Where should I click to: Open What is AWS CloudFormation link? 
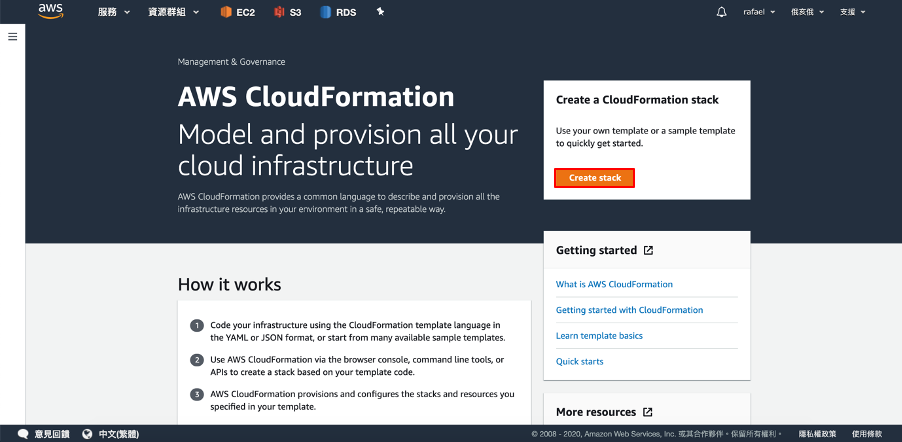tap(614, 284)
